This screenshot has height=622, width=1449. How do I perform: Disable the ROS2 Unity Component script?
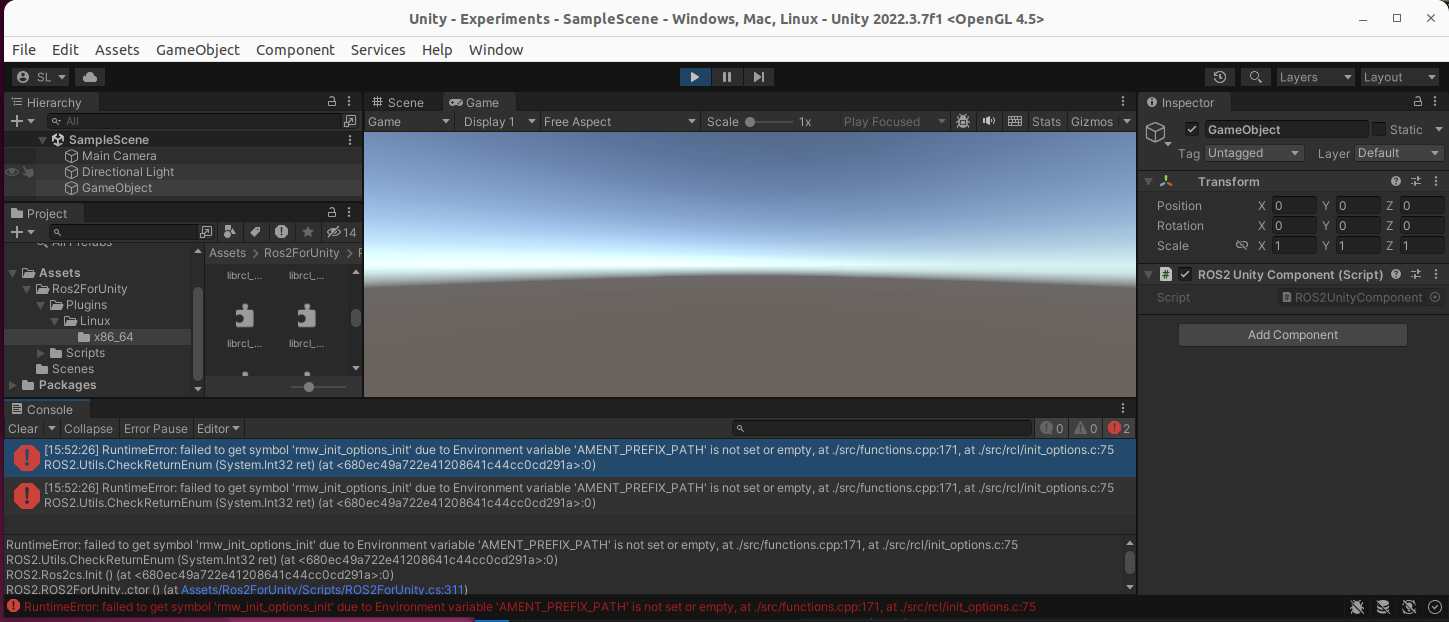[x=1184, y=274]
